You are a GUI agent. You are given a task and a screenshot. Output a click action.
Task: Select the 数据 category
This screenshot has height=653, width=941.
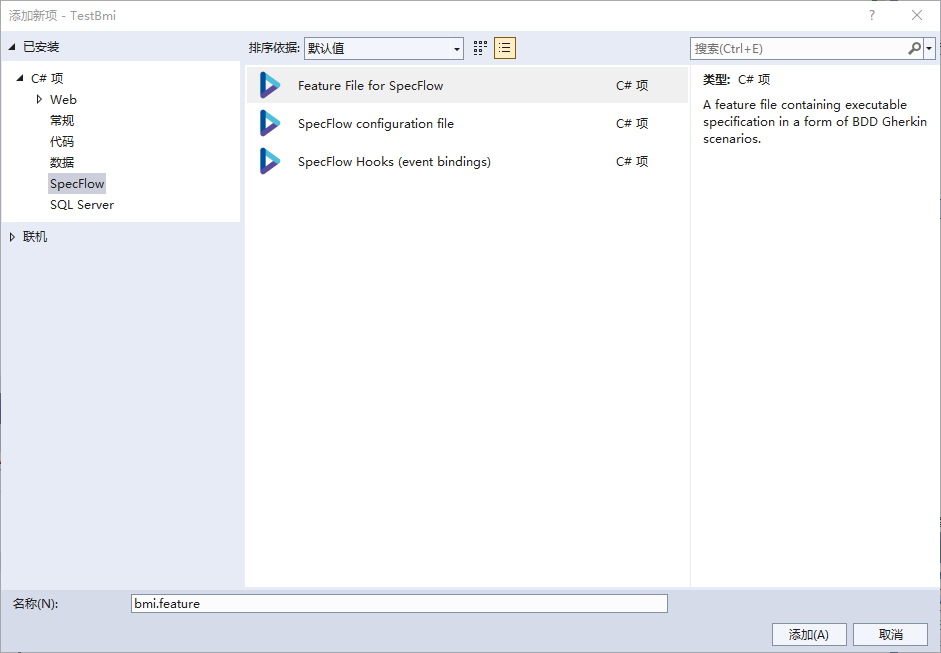62,163
